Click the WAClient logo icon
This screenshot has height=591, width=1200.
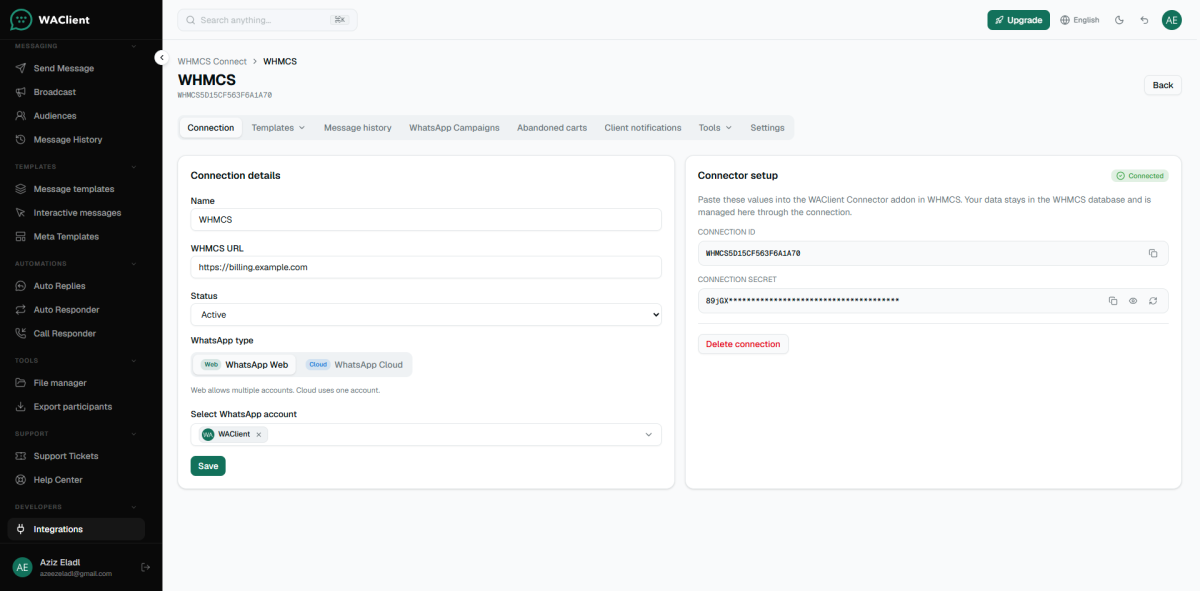20,19
